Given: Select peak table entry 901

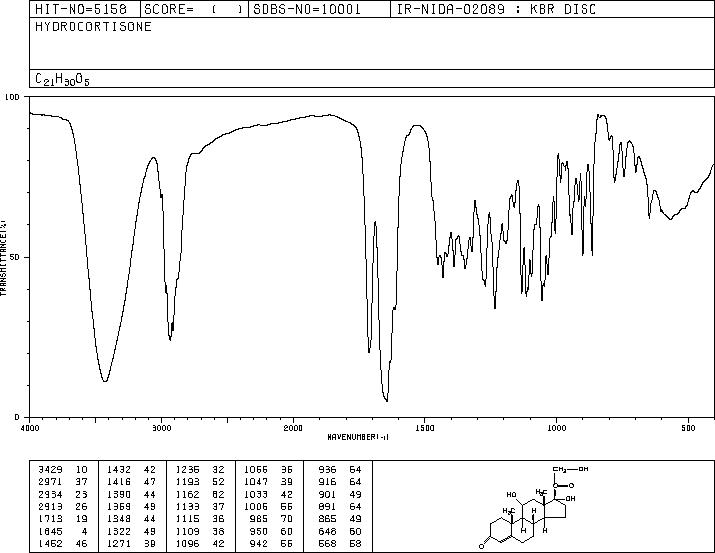Looking at the screenshot, I should pos(327,494).
